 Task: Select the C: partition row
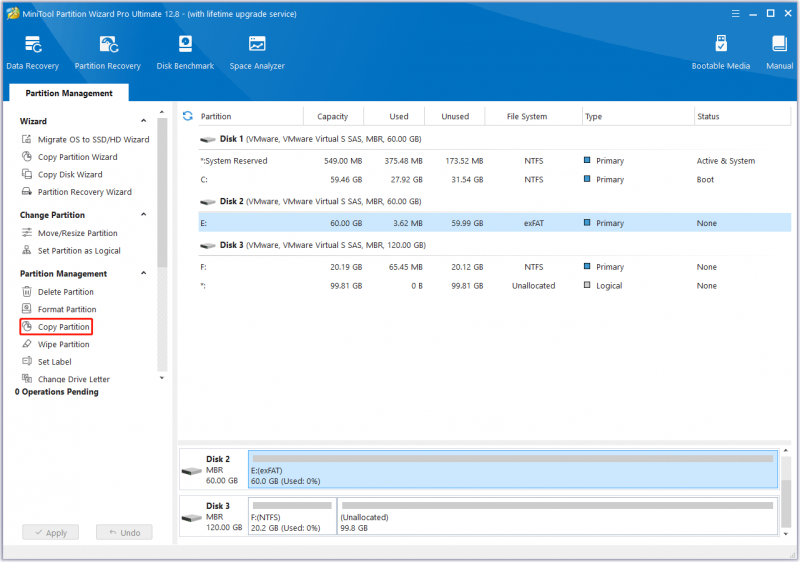494,180
